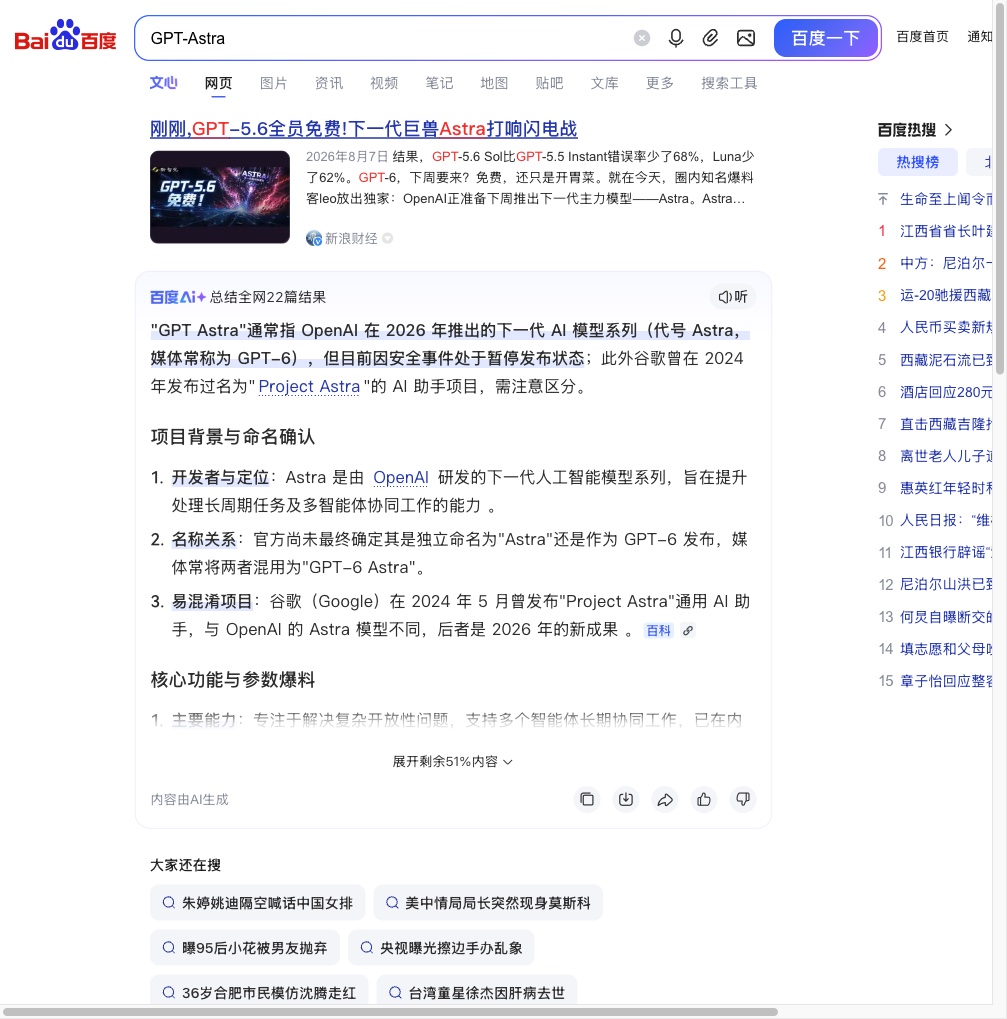This screenshot has width=1007, height=1019.
Task: Open hot search 中方：尼泊尔
Action: 945,263
